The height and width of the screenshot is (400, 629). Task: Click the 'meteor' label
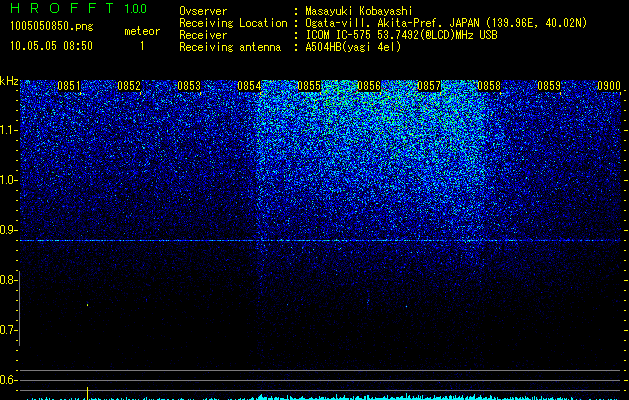(x=142, y=31)
